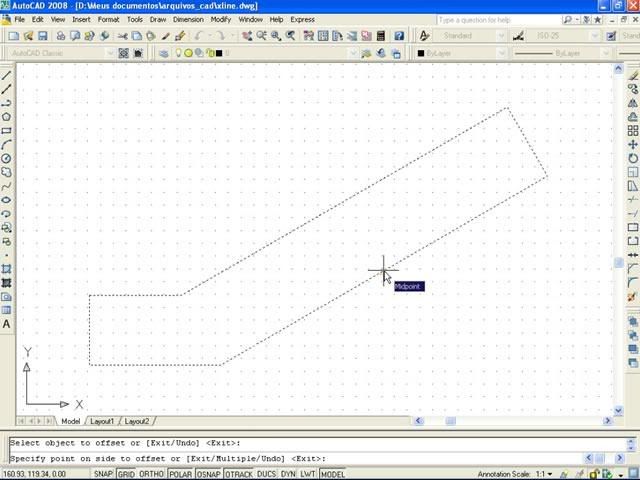The width and height of the screenshot is (640, 480).
Task: Toggle POLAR tracking in status bar
Action: point(180,474)
